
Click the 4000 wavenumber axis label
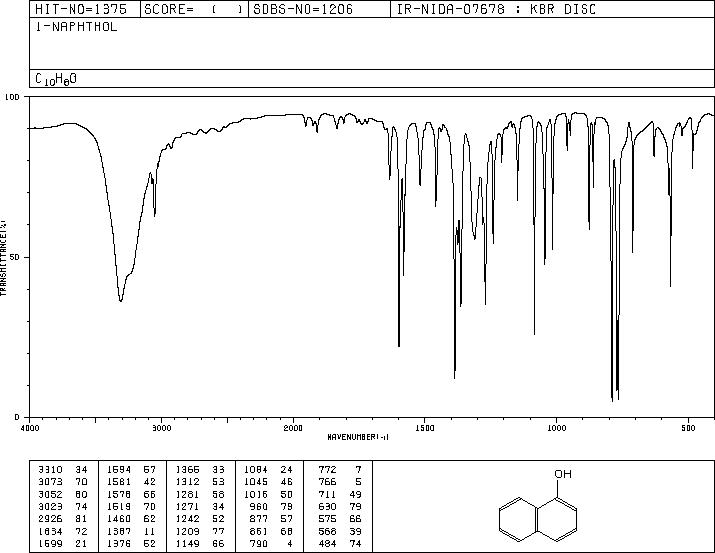coord(30,428)
